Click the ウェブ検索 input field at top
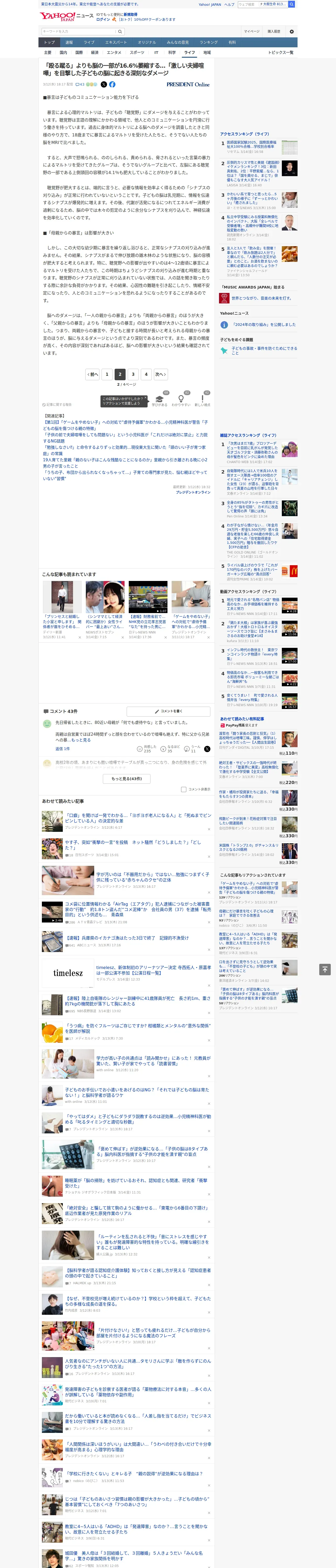The image size is (336, 1568). coord(248,4)
